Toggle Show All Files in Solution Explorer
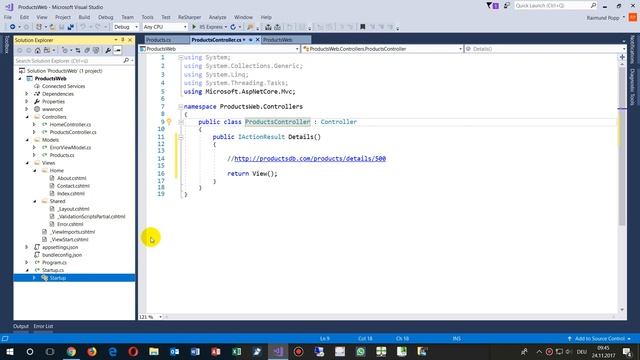Screen dimensions: 640x360 (x=96, y=50)
